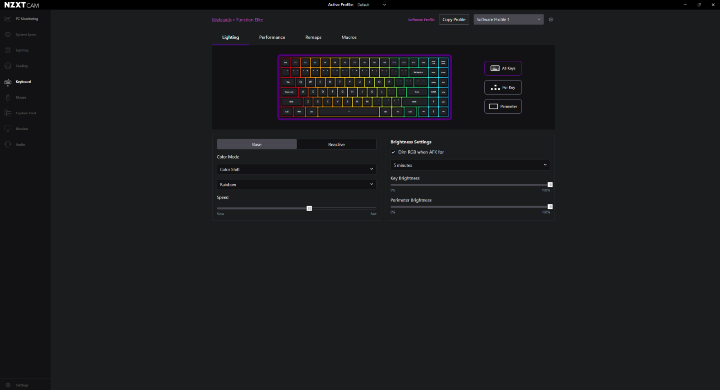This screenshot has height=390, width=720.
Task: Expand the AFK minutes dropdown
Action: pos(470,165)
